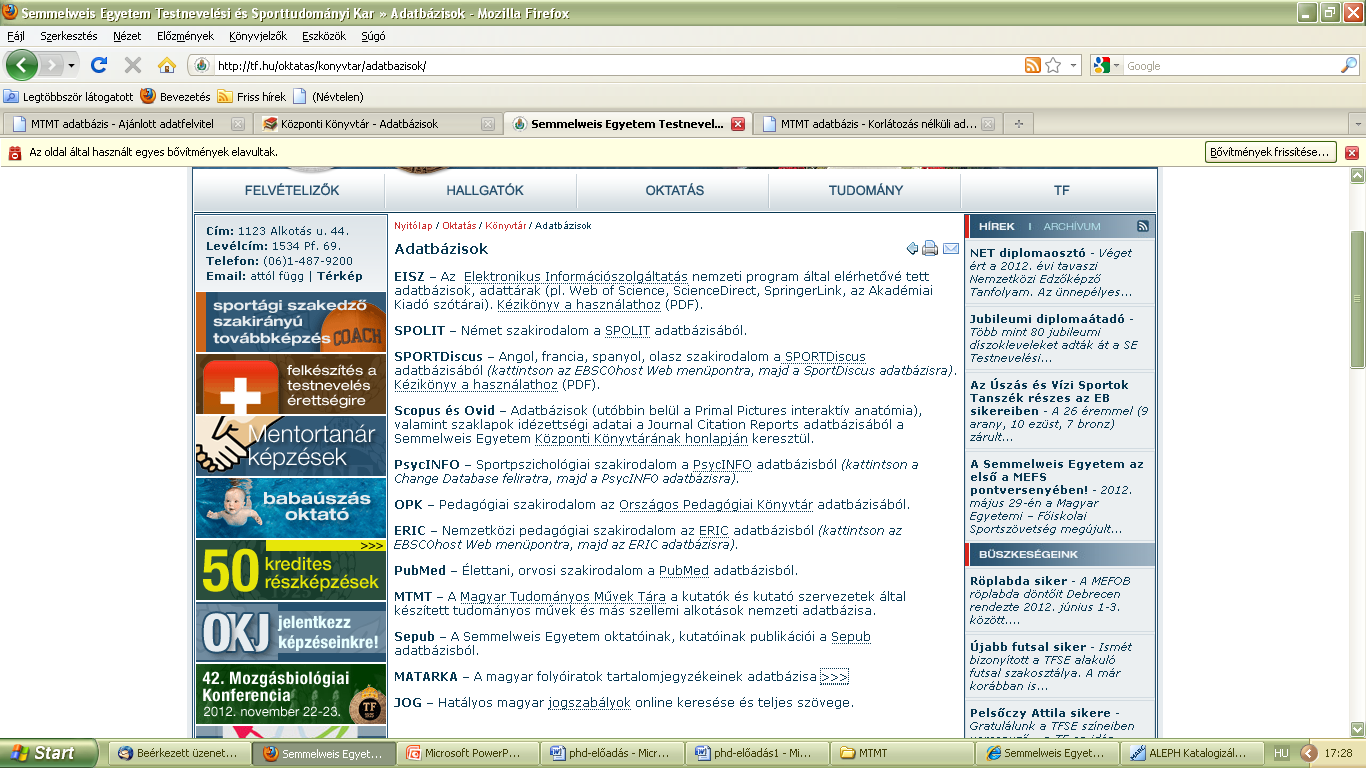The width and height of the screenshot is (1366, 768).
Task: Open the back/forward history dropdown arrow
Action: (x=73, y=65)
